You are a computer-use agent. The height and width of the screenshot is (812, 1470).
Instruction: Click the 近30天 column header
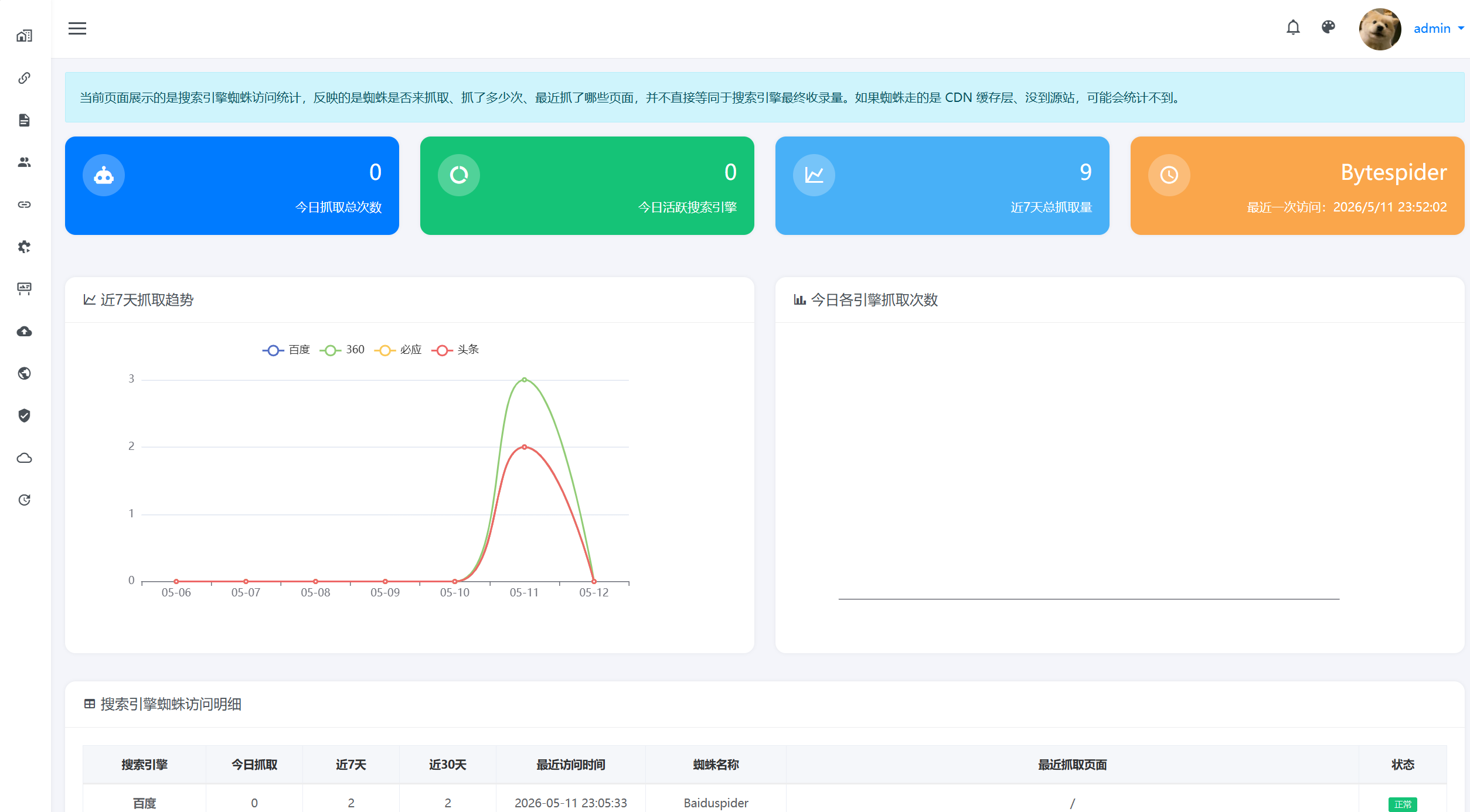click(x=448, y=765)
